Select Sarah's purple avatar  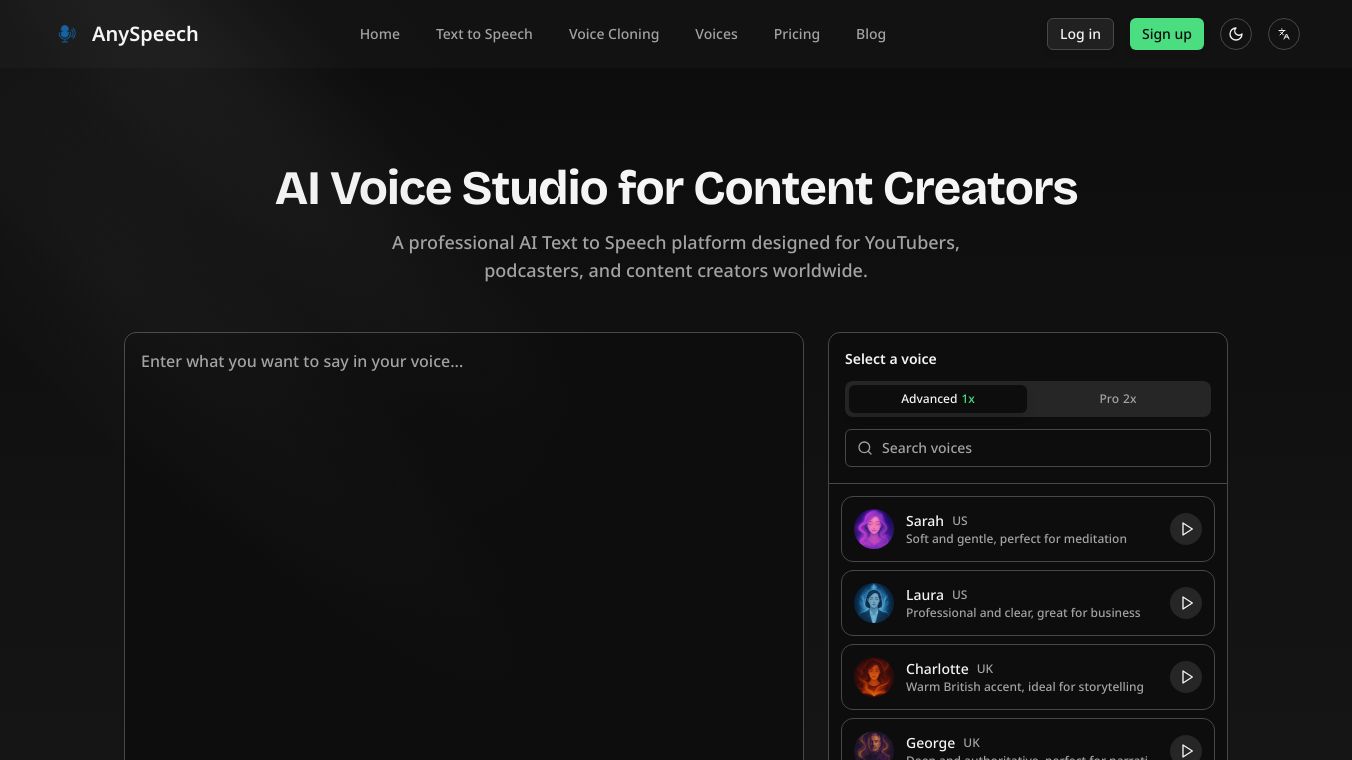coord(874,529)
